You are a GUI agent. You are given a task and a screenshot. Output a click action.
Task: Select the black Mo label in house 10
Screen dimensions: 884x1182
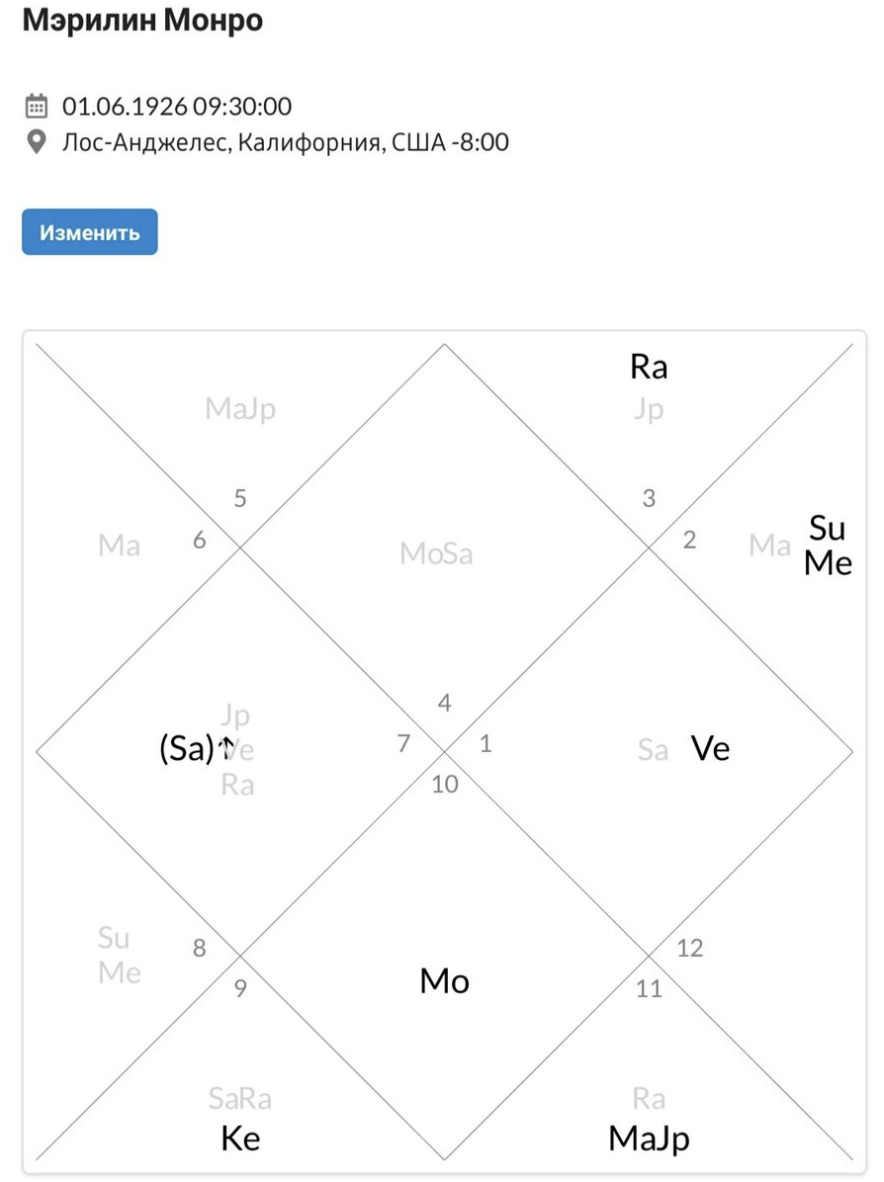click(x=445, y=981)
